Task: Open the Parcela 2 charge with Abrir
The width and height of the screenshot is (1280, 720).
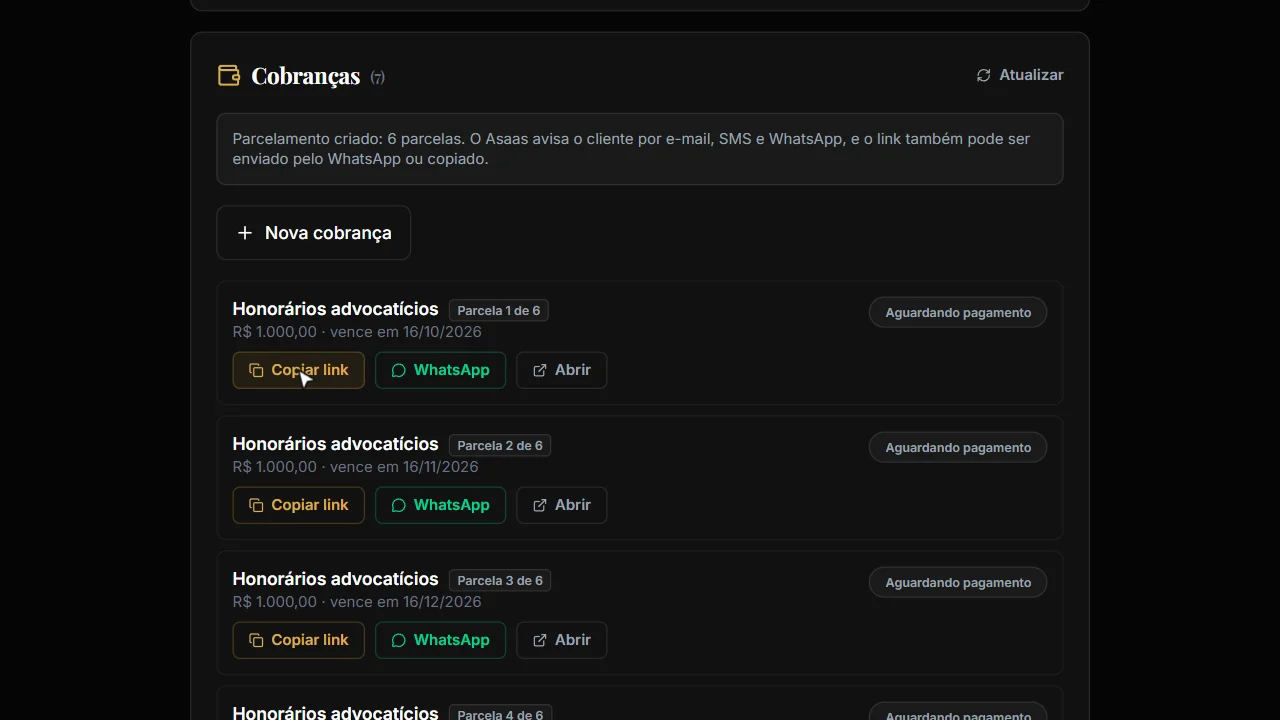Action: 561,505
